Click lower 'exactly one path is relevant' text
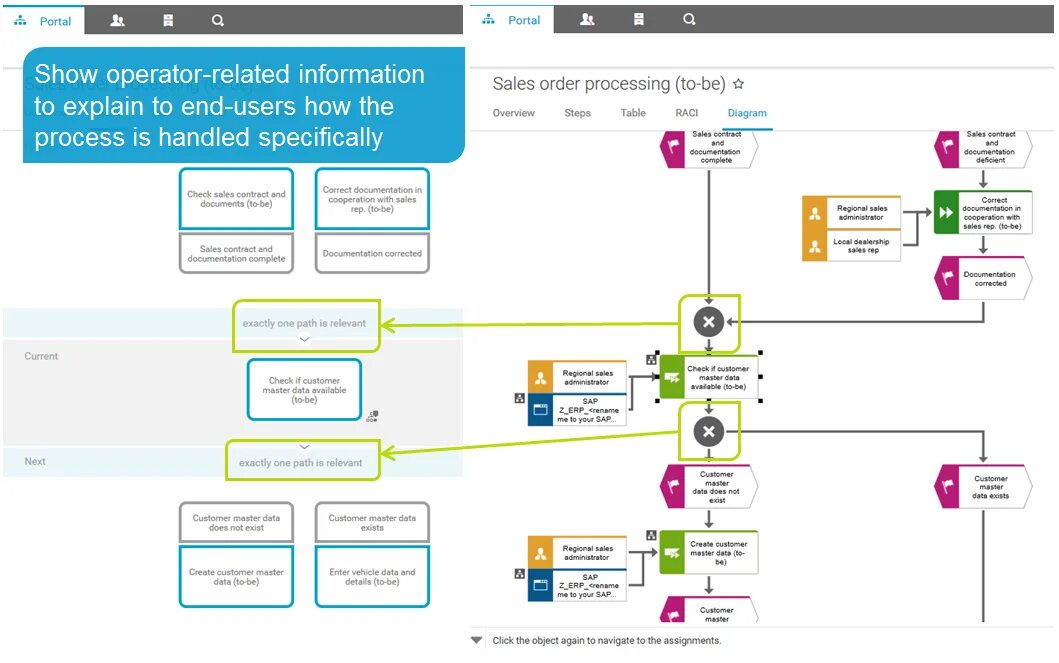 pos(301,462)
